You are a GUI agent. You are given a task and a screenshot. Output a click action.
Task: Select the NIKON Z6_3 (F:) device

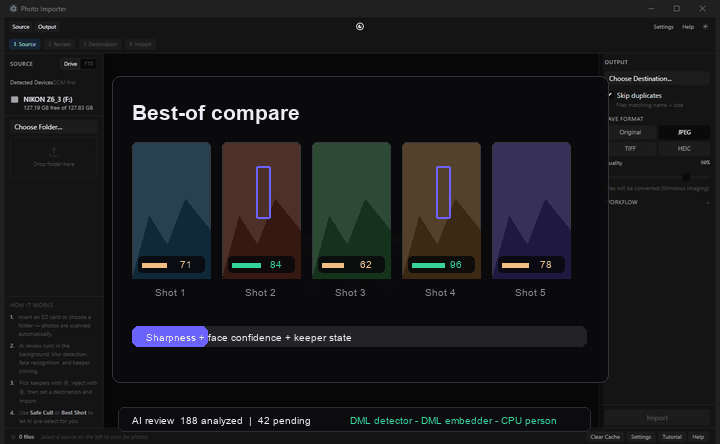tap(54, 103)
